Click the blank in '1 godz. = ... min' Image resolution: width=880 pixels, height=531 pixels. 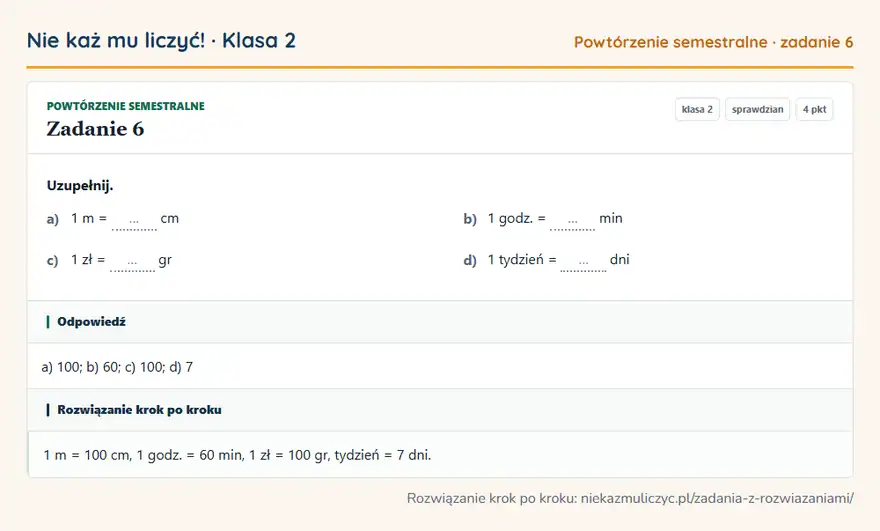[572, 221]
